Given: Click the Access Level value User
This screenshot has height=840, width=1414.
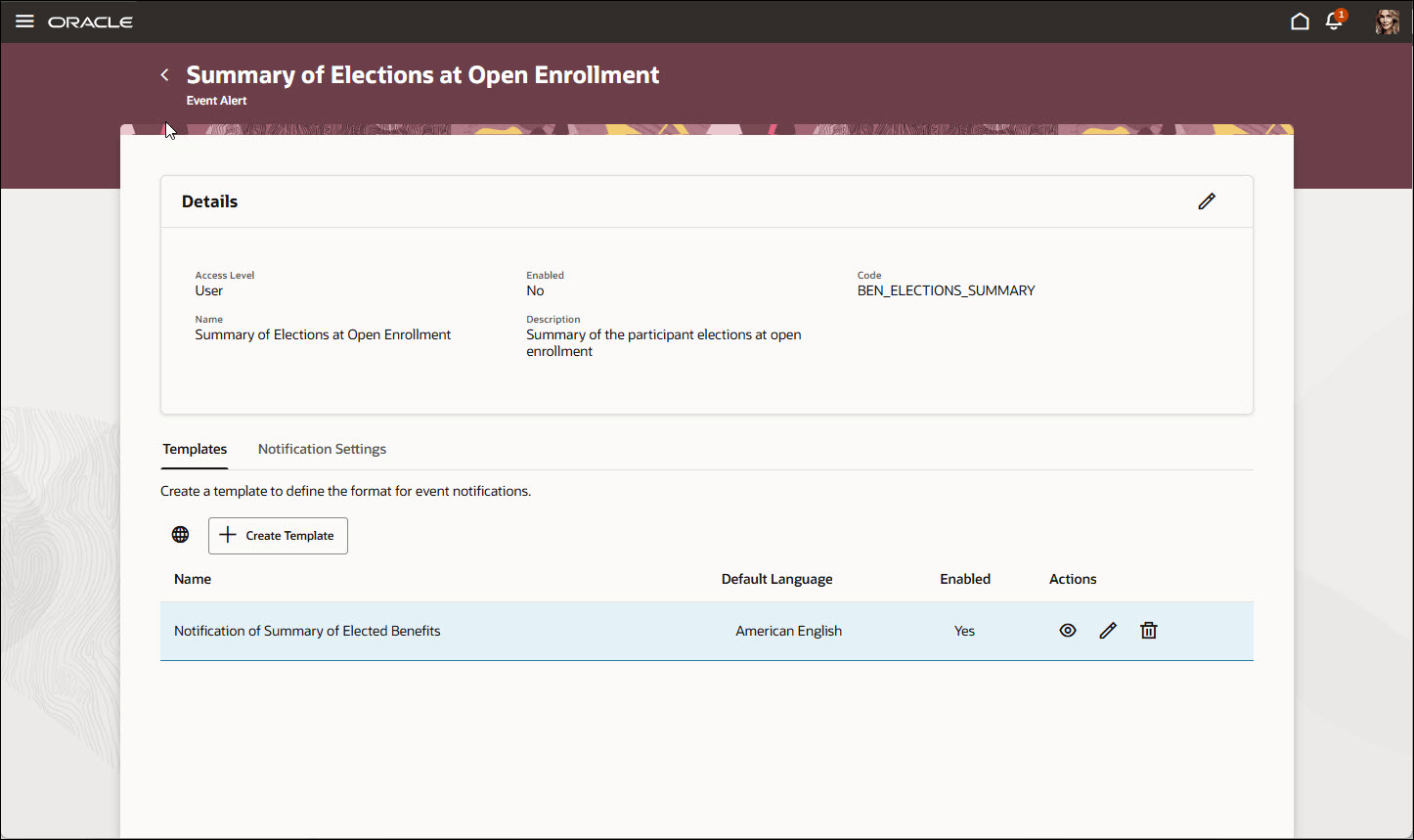Looking at the screenshot, I should pos(208,290).
